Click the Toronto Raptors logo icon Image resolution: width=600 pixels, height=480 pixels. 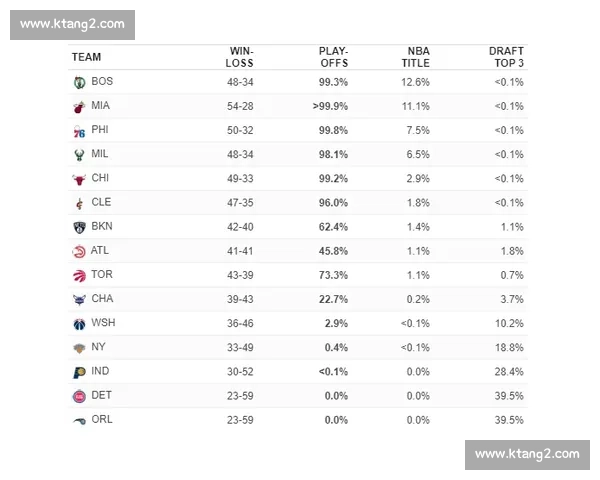tap(79, 276)
